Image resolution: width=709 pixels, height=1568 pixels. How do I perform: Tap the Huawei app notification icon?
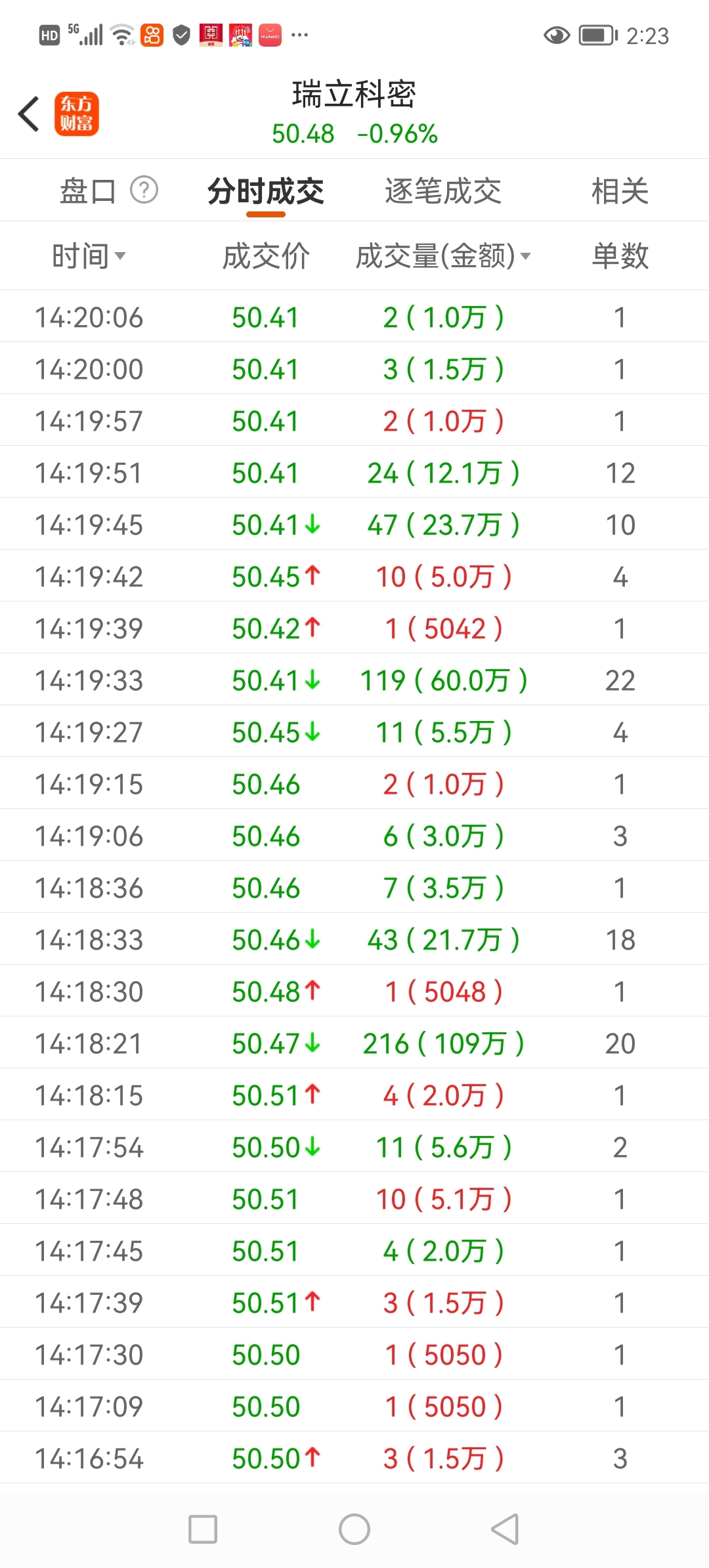[270, 35]
